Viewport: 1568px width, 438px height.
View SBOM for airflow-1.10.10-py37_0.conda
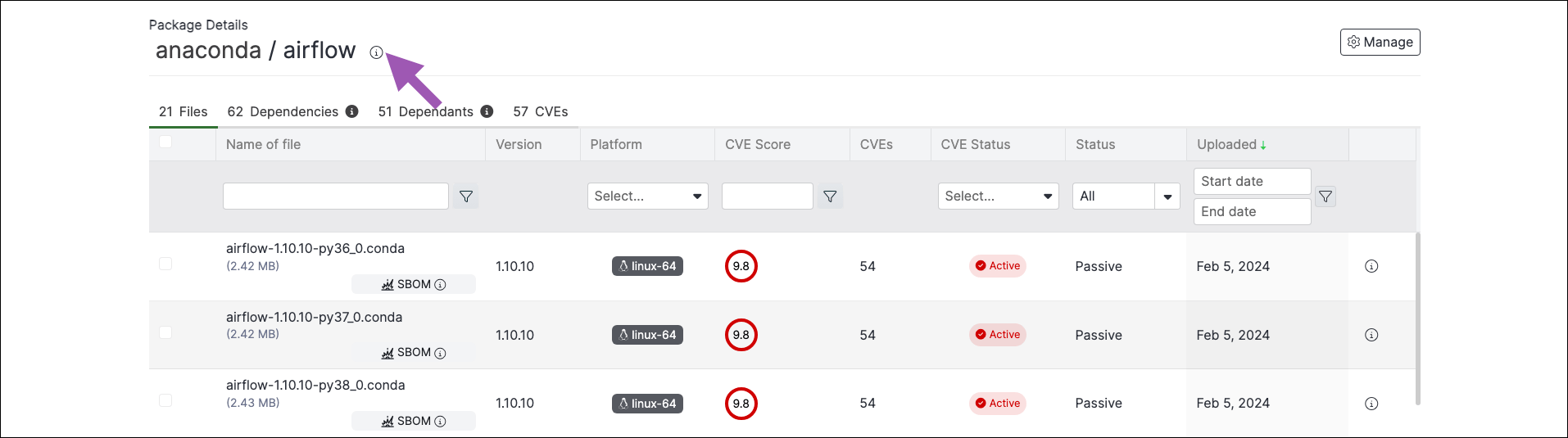414,353
